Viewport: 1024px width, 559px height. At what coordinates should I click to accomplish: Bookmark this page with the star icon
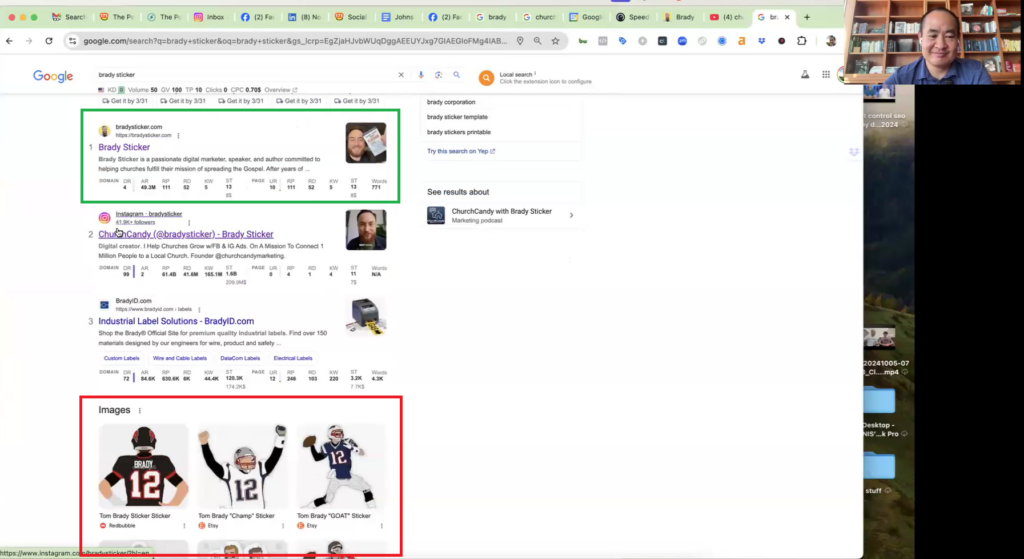coord(555,40)
